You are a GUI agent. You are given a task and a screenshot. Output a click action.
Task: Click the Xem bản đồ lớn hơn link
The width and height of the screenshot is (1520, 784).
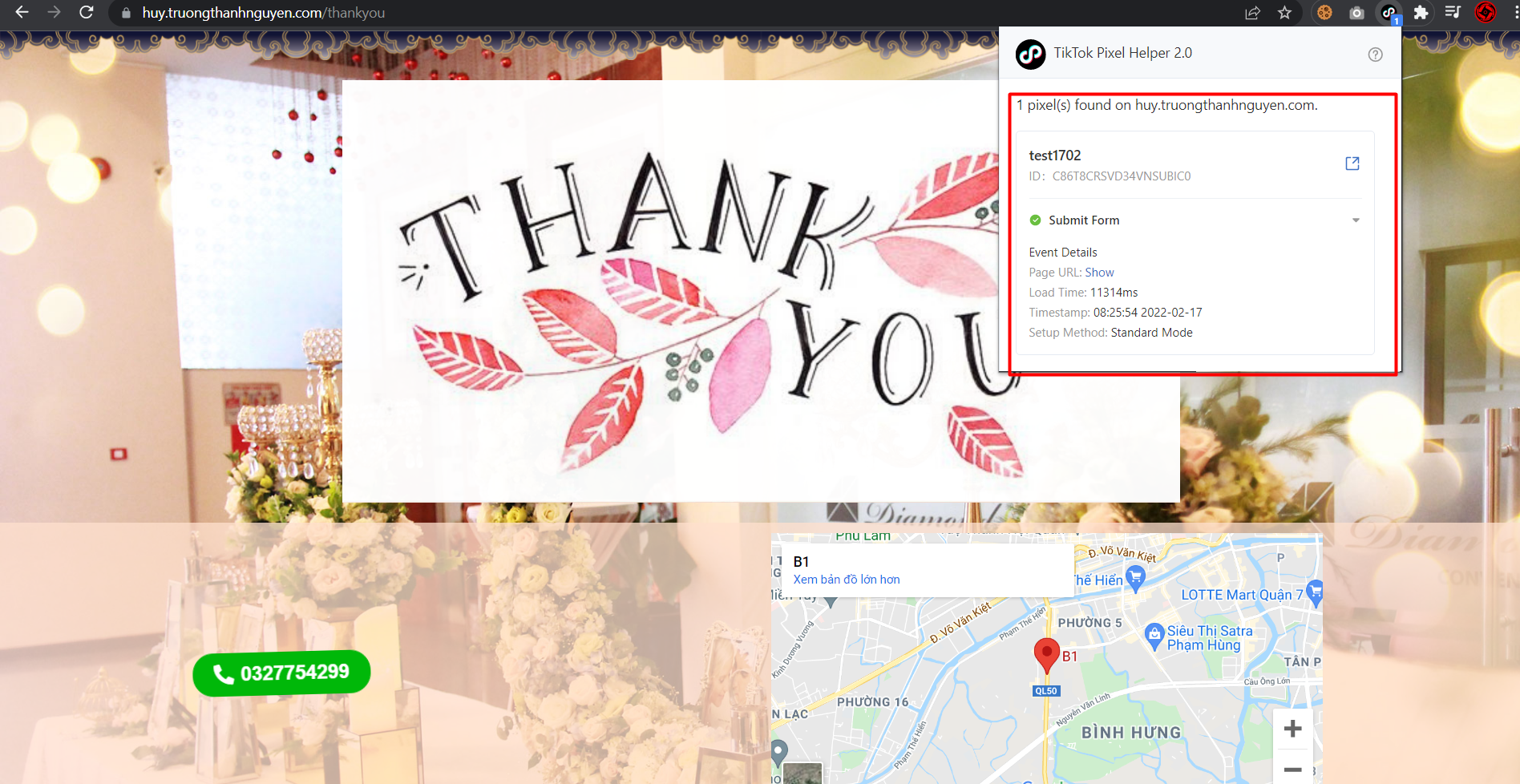[847, 580]
